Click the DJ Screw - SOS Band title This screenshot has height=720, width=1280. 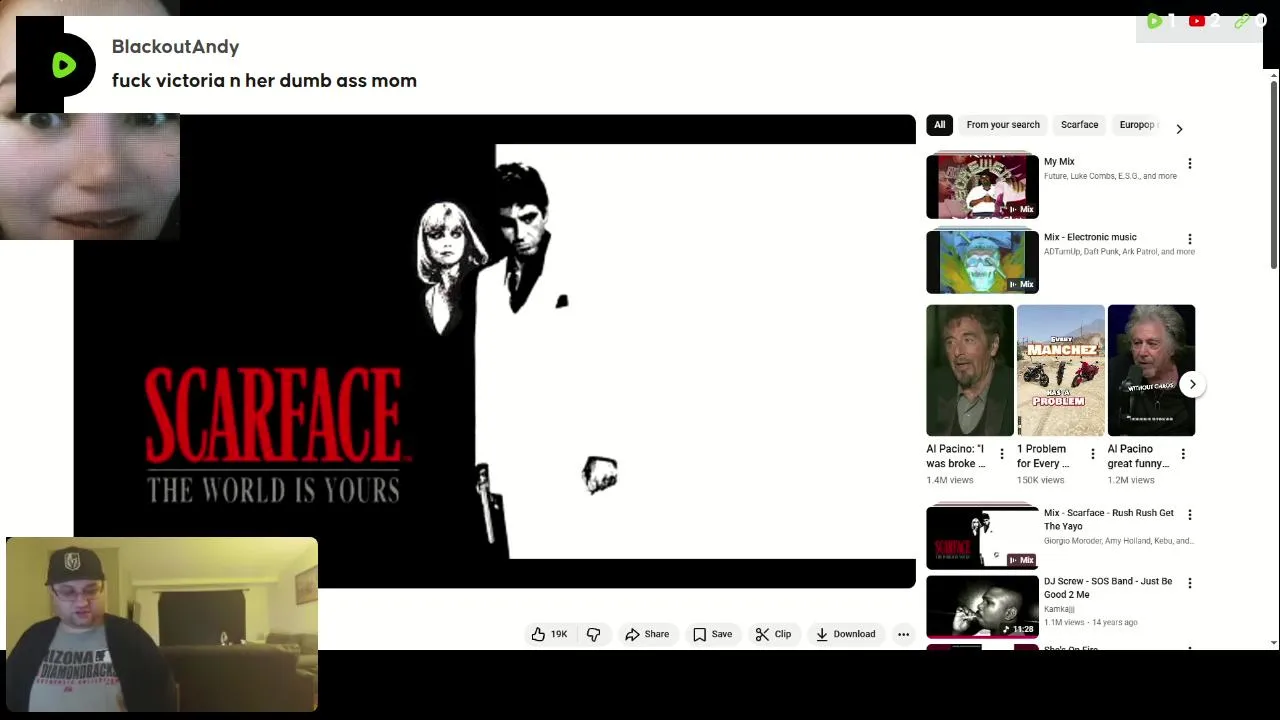click(1108, 588)
